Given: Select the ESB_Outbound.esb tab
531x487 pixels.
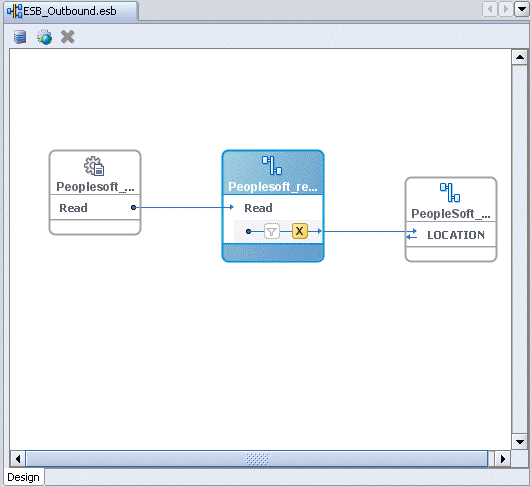Looking at the screenshot, I should (70, 11).
